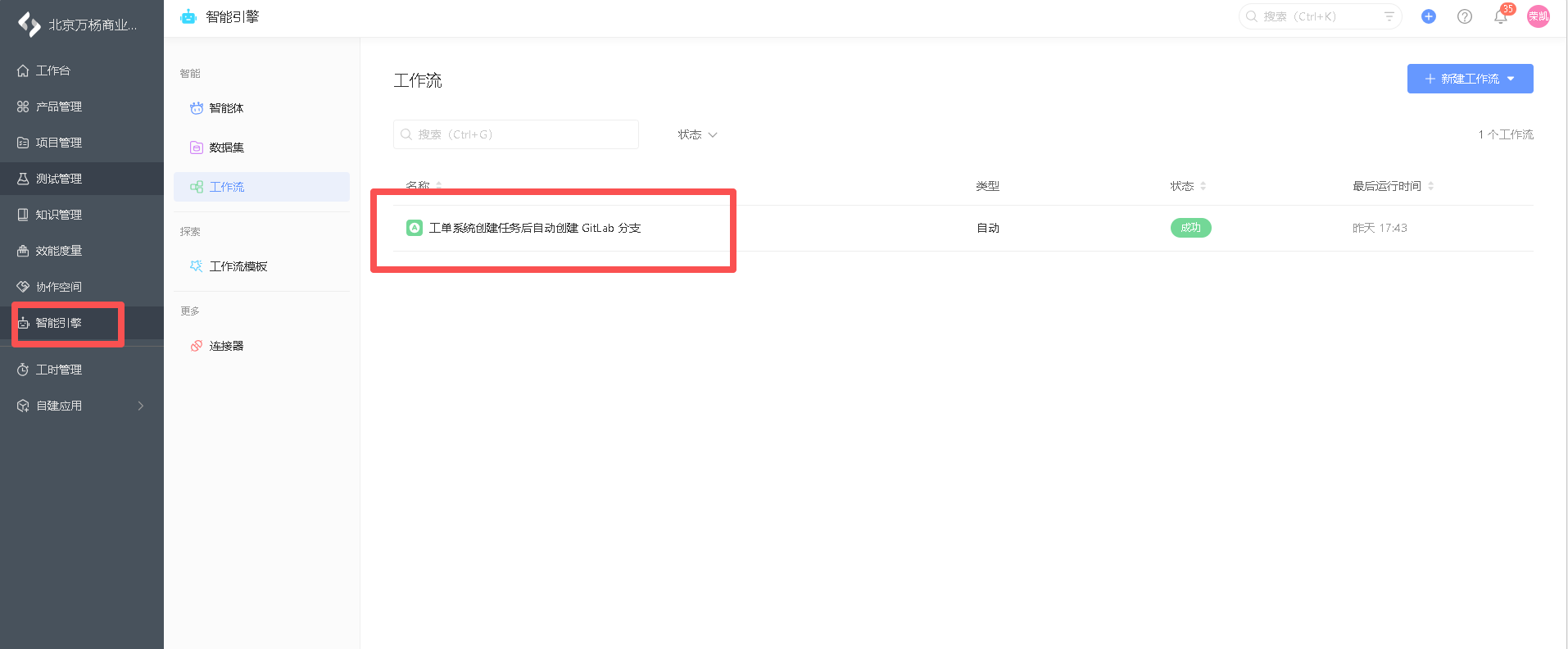Screen dimensions: 1568x649
Task: Click the 智能引擎 robot sidebar icon
Action: tap(23, 323)
